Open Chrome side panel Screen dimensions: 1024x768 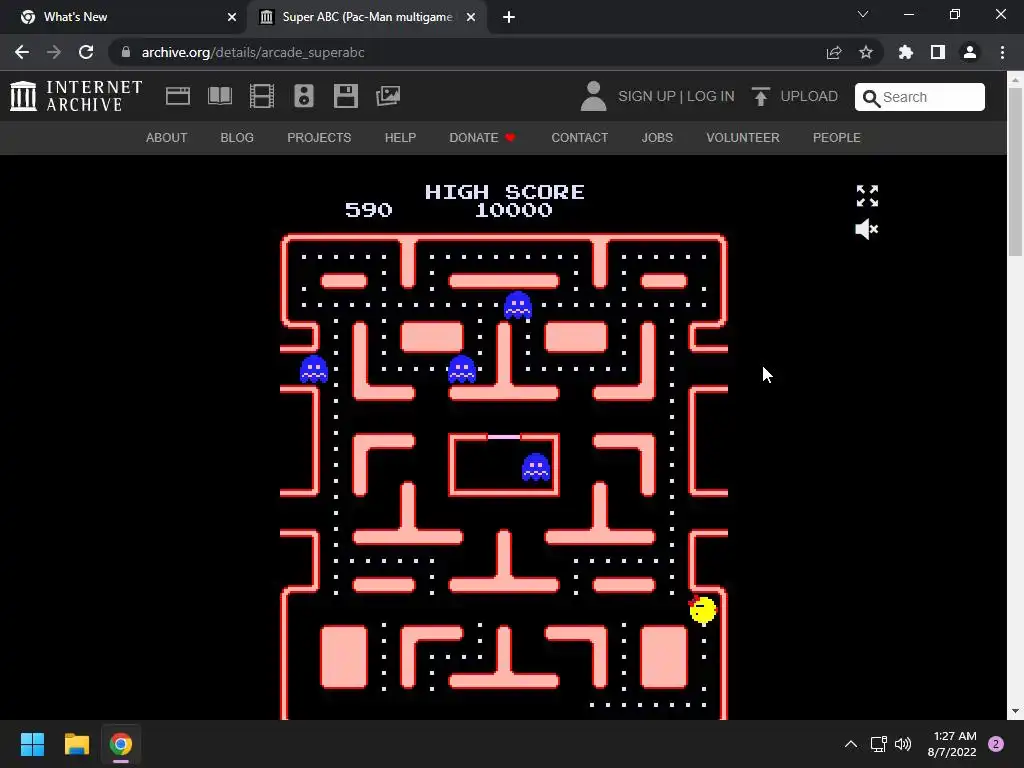938,52
